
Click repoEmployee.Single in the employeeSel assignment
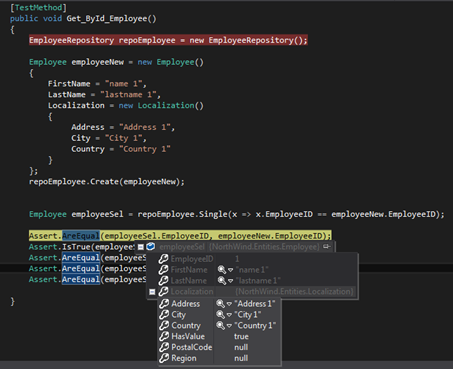(x=182, y=214)
